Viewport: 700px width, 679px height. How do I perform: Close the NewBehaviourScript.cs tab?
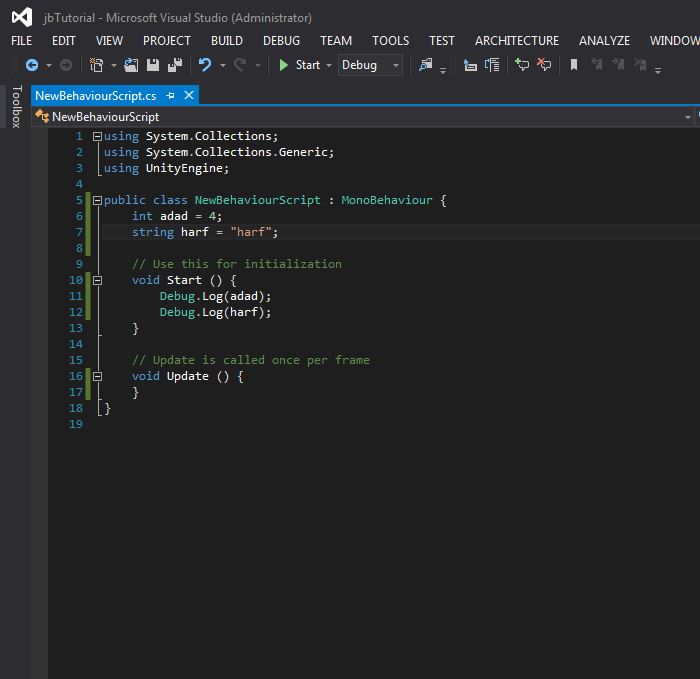click(188, 95)
